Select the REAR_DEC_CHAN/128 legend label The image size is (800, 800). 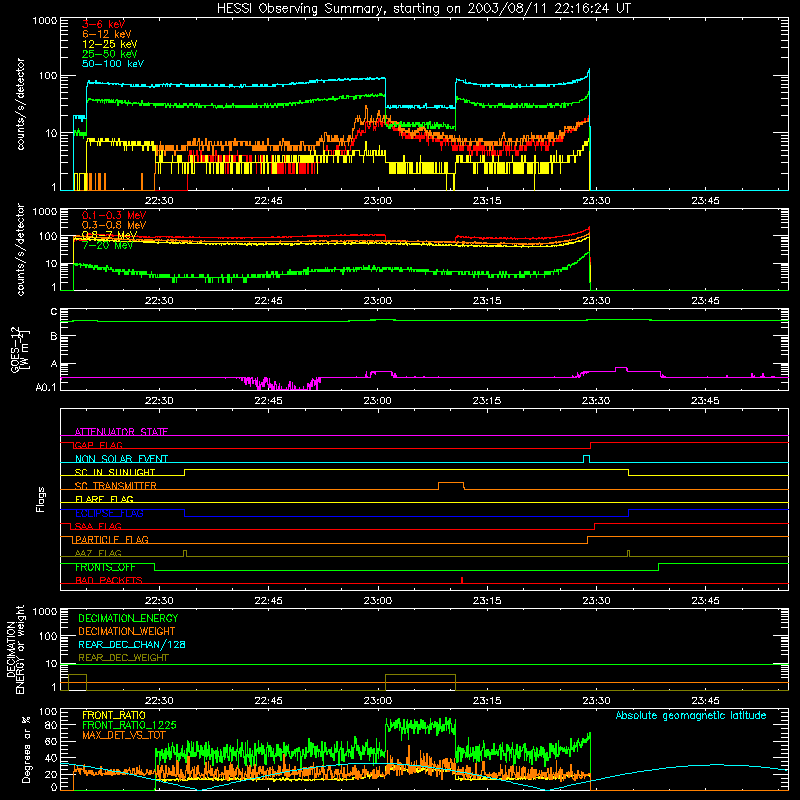coord(132,644)
